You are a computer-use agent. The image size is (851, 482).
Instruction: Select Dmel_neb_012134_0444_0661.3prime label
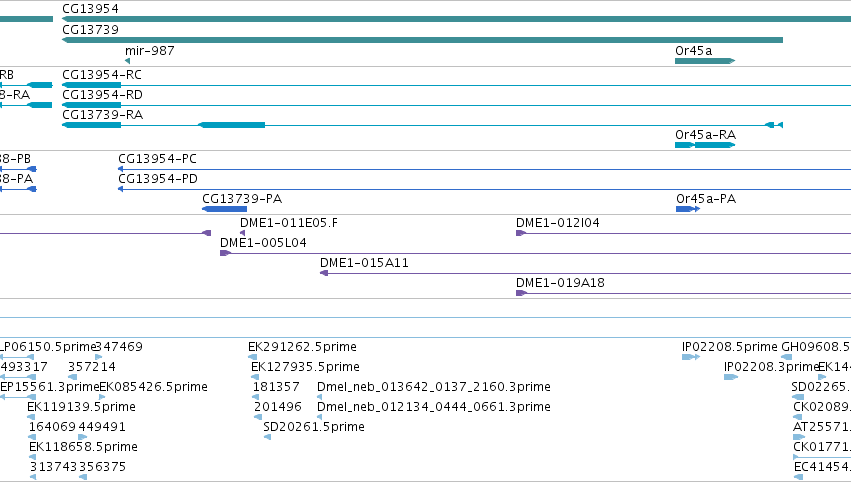(434, 407)
